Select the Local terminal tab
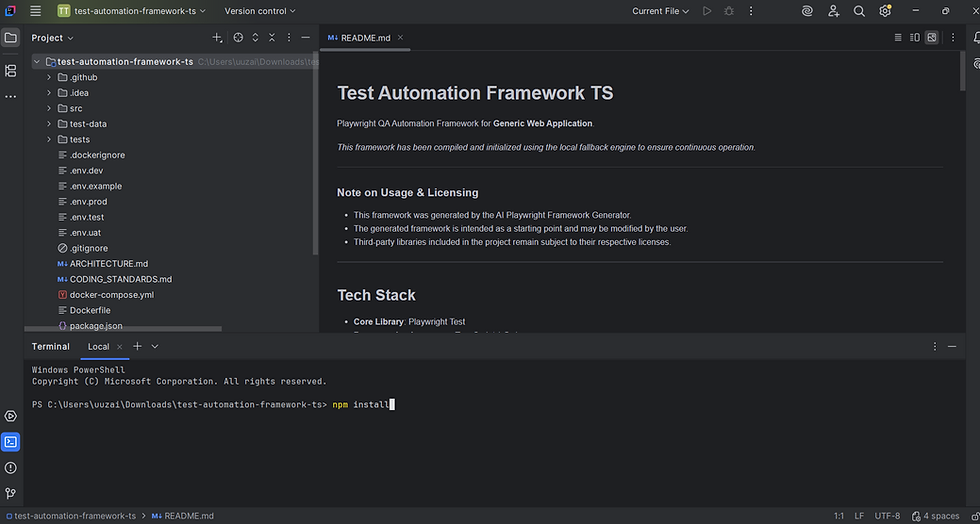Viewport: 980px width, 524px height. point(98,346)
